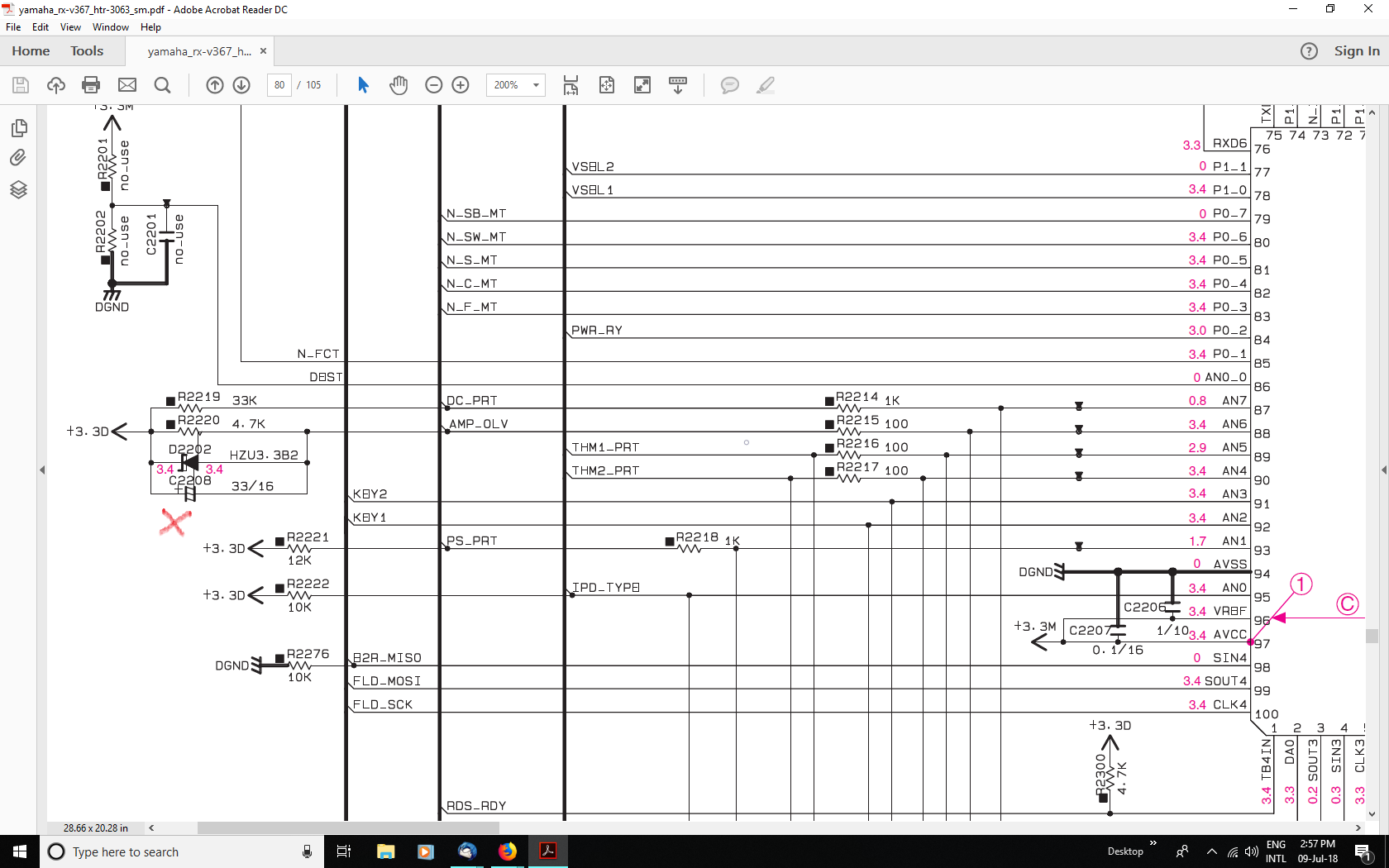Open the Windows Start menu

20,851
